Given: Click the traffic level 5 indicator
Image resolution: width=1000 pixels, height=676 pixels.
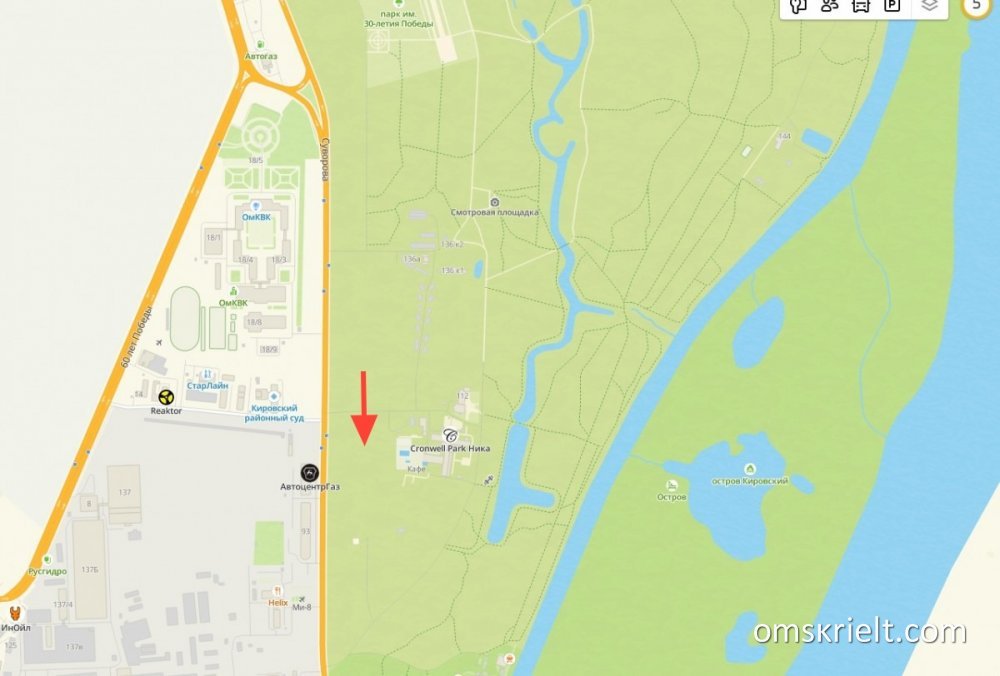Looking at the screenshot, I should 976,5.
